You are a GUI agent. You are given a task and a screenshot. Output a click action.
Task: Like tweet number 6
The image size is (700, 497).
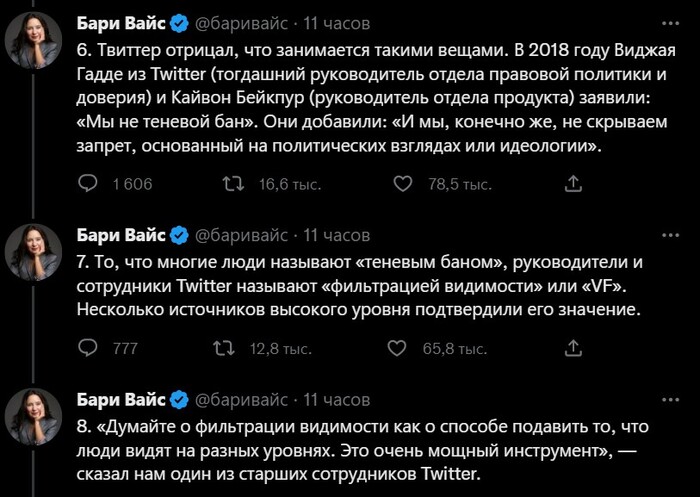404,184
